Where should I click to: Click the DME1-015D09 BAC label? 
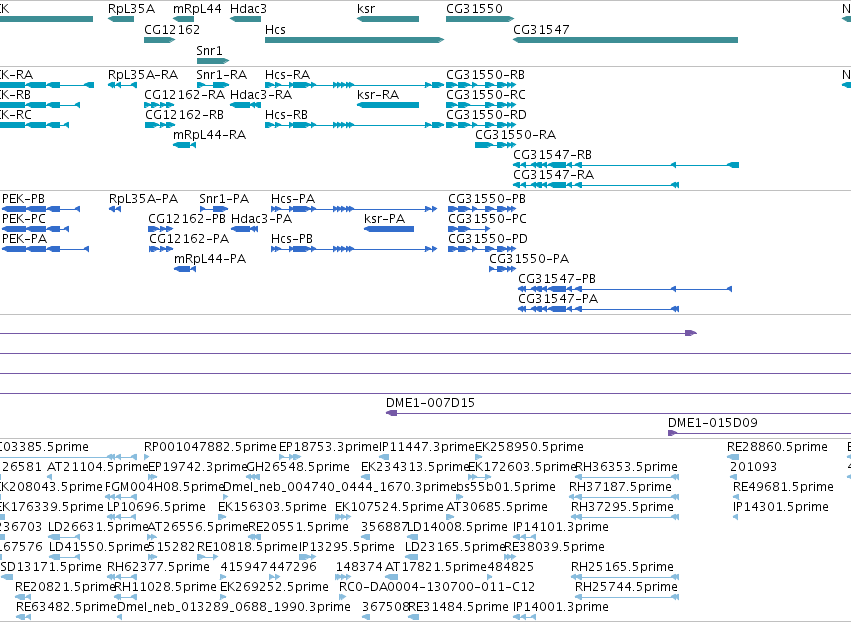pos(713,423)
